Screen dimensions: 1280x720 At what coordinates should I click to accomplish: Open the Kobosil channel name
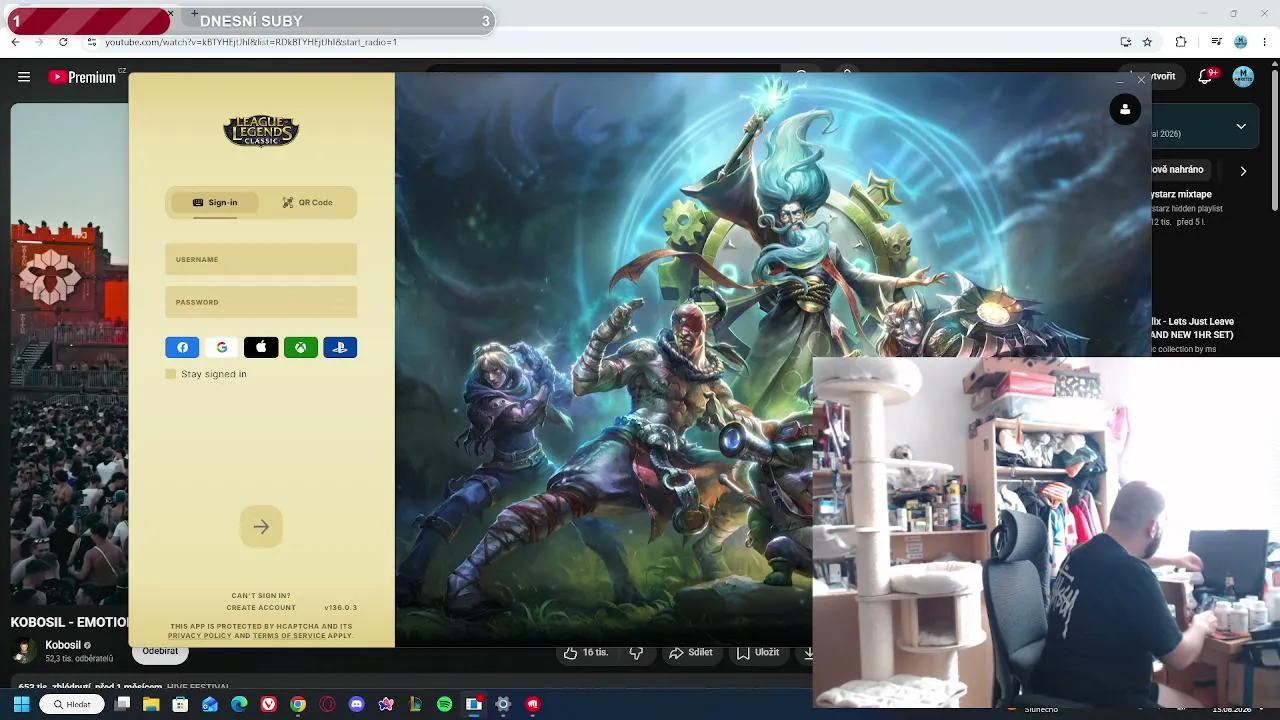pos(63,645)
